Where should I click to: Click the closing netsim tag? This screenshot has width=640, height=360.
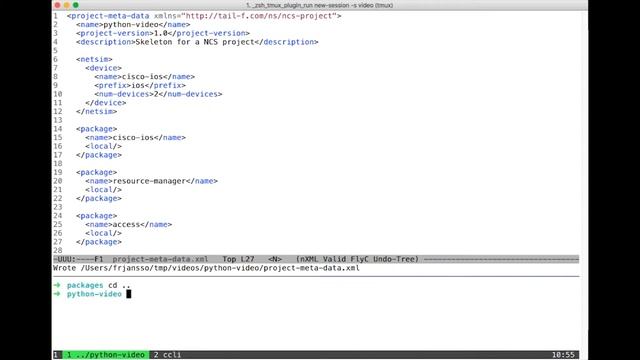[x=96, y=111]
